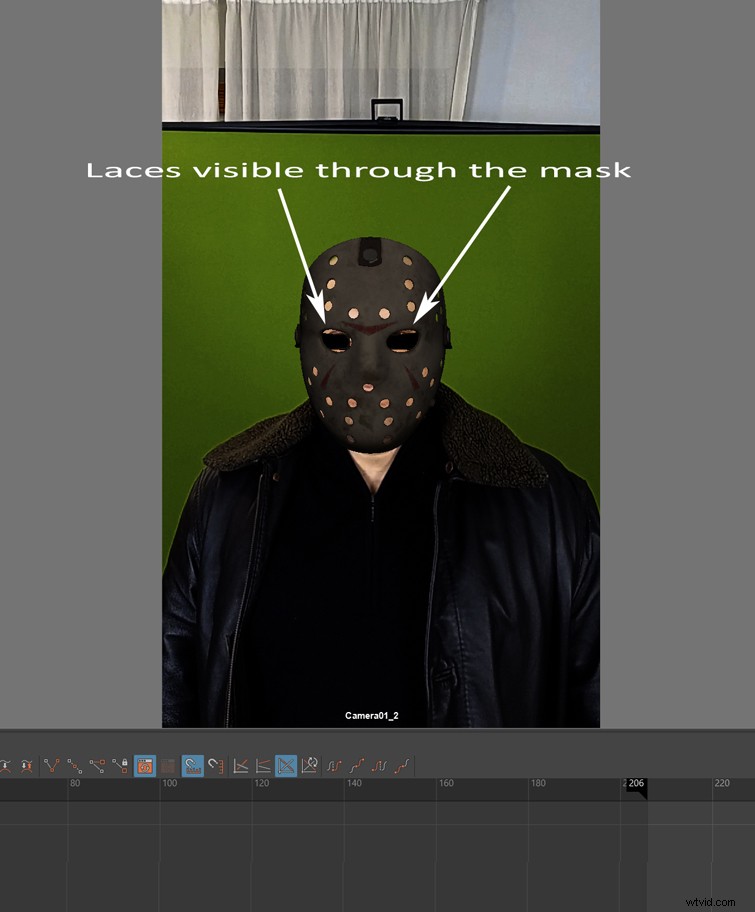The width and height of the screenshot is (755, 912).
Task: Toggle the highlighted Normalized View icon
Action: point(286,767)
